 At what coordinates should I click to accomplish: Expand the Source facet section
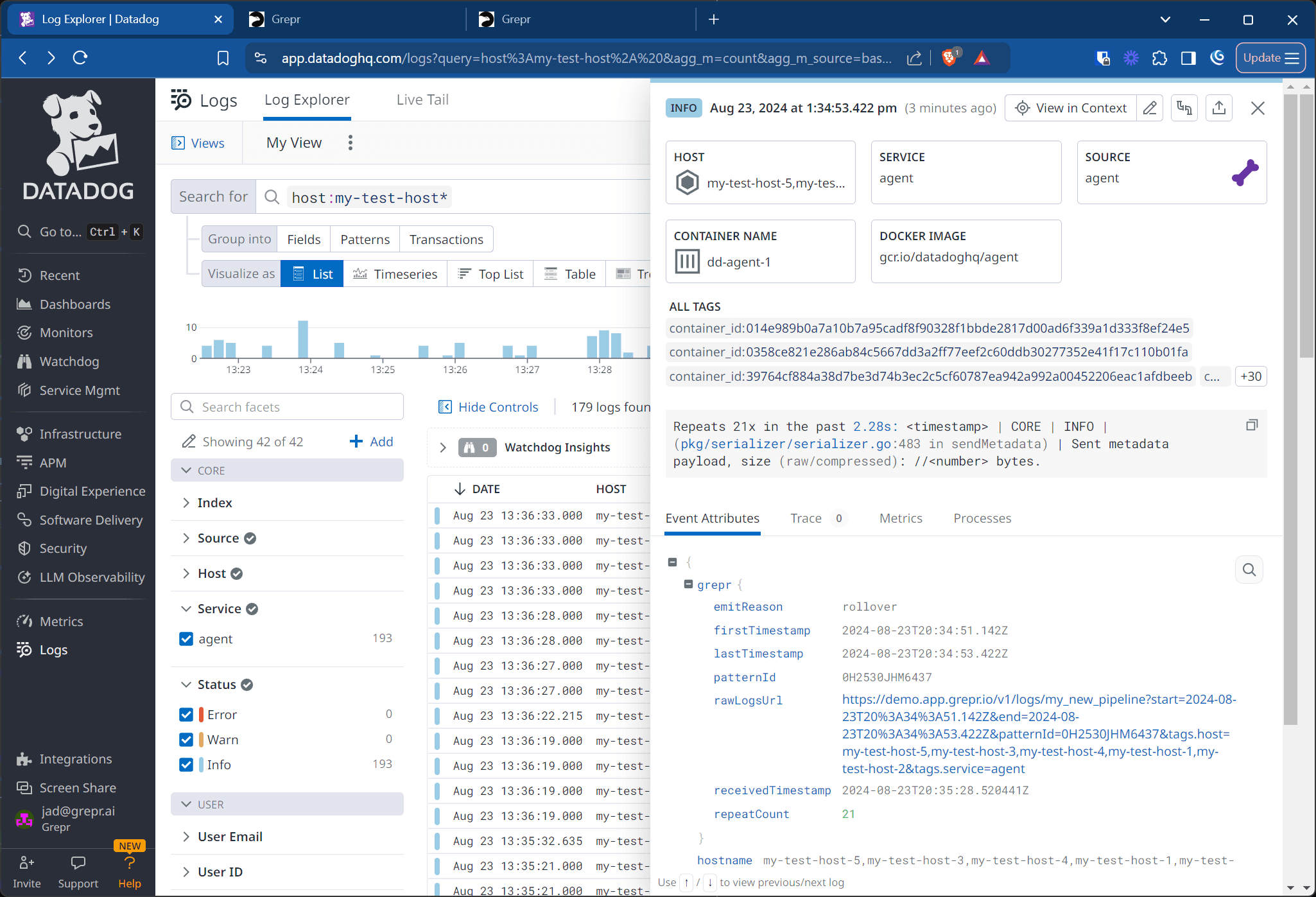tap(186, 538)
